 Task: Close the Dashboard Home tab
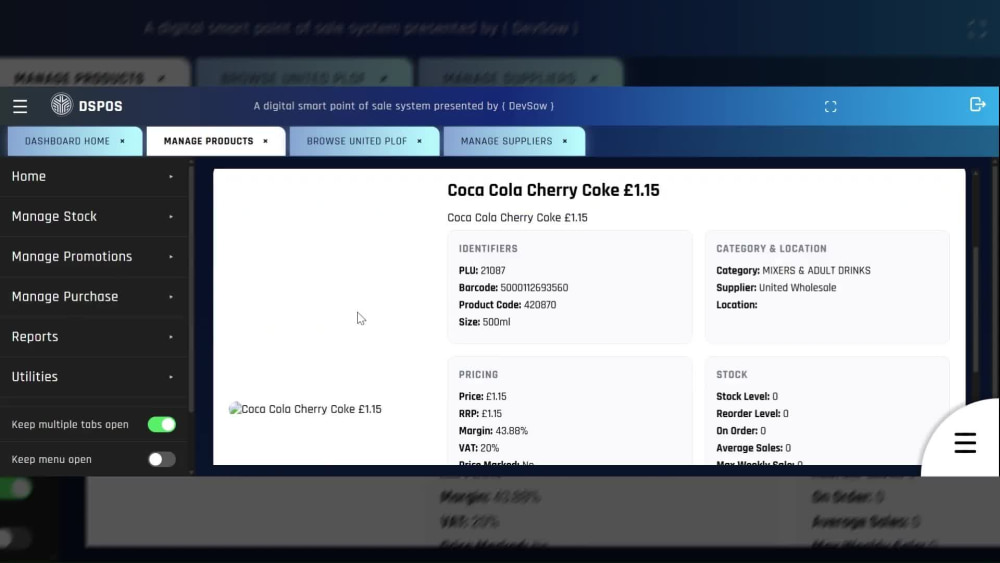pyautogui.click(x=122, y=141)
